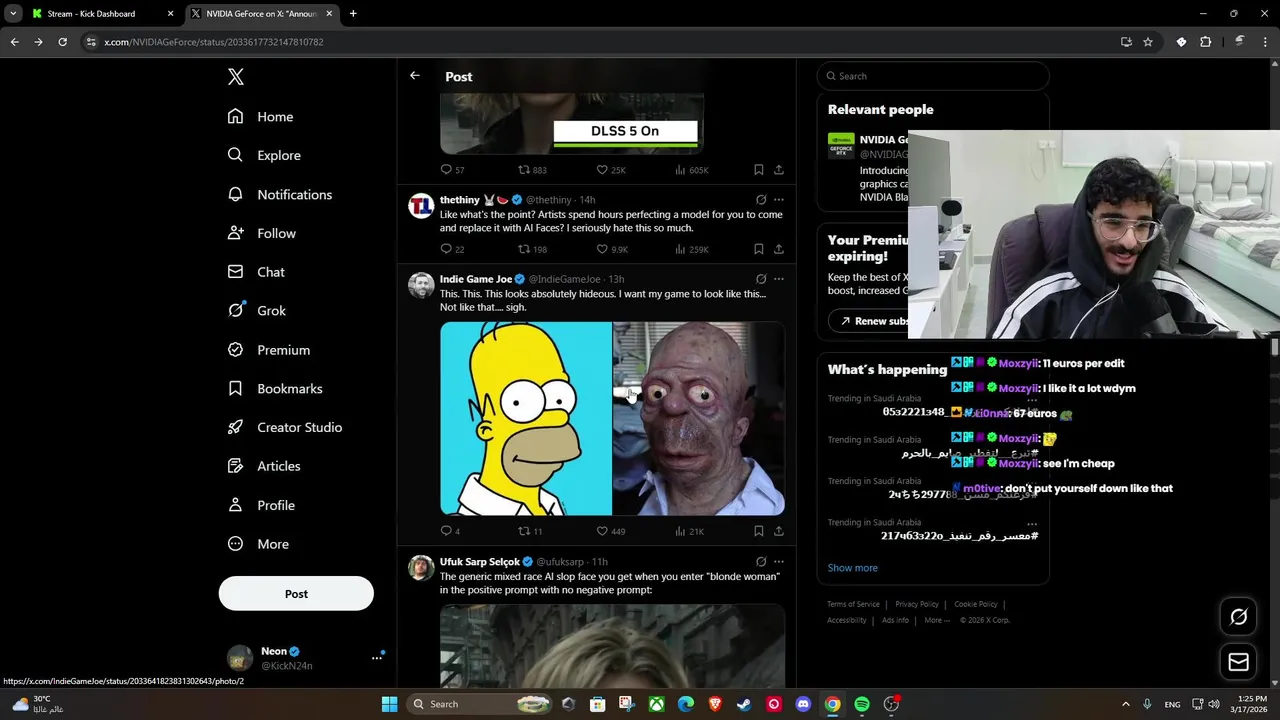The height and width of the screenshot is (720, 1280).
Task: Open Privacy Policy link
Action: click(917, 604)
